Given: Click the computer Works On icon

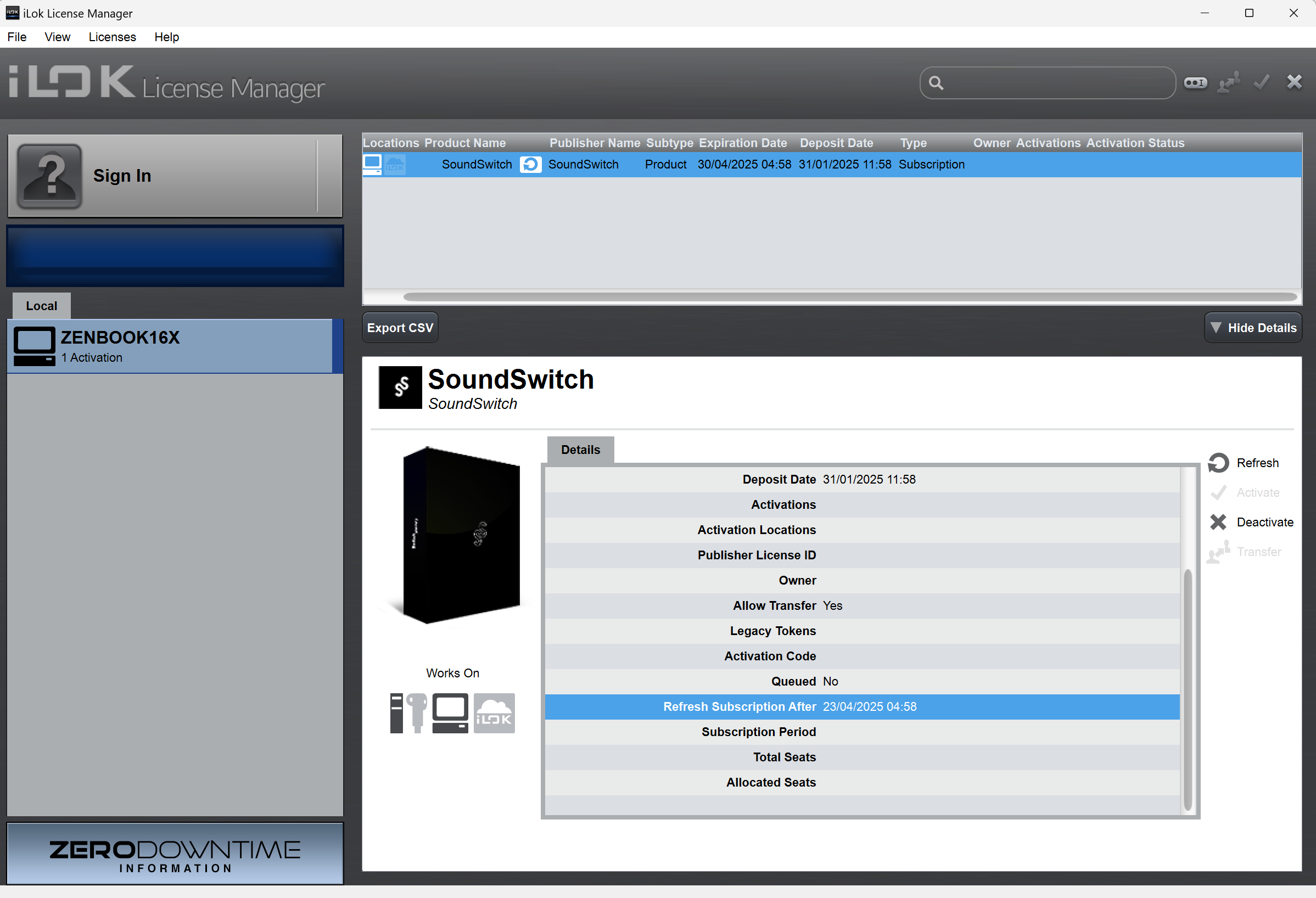Looking at the screenshot, I should tap(450, 714).
